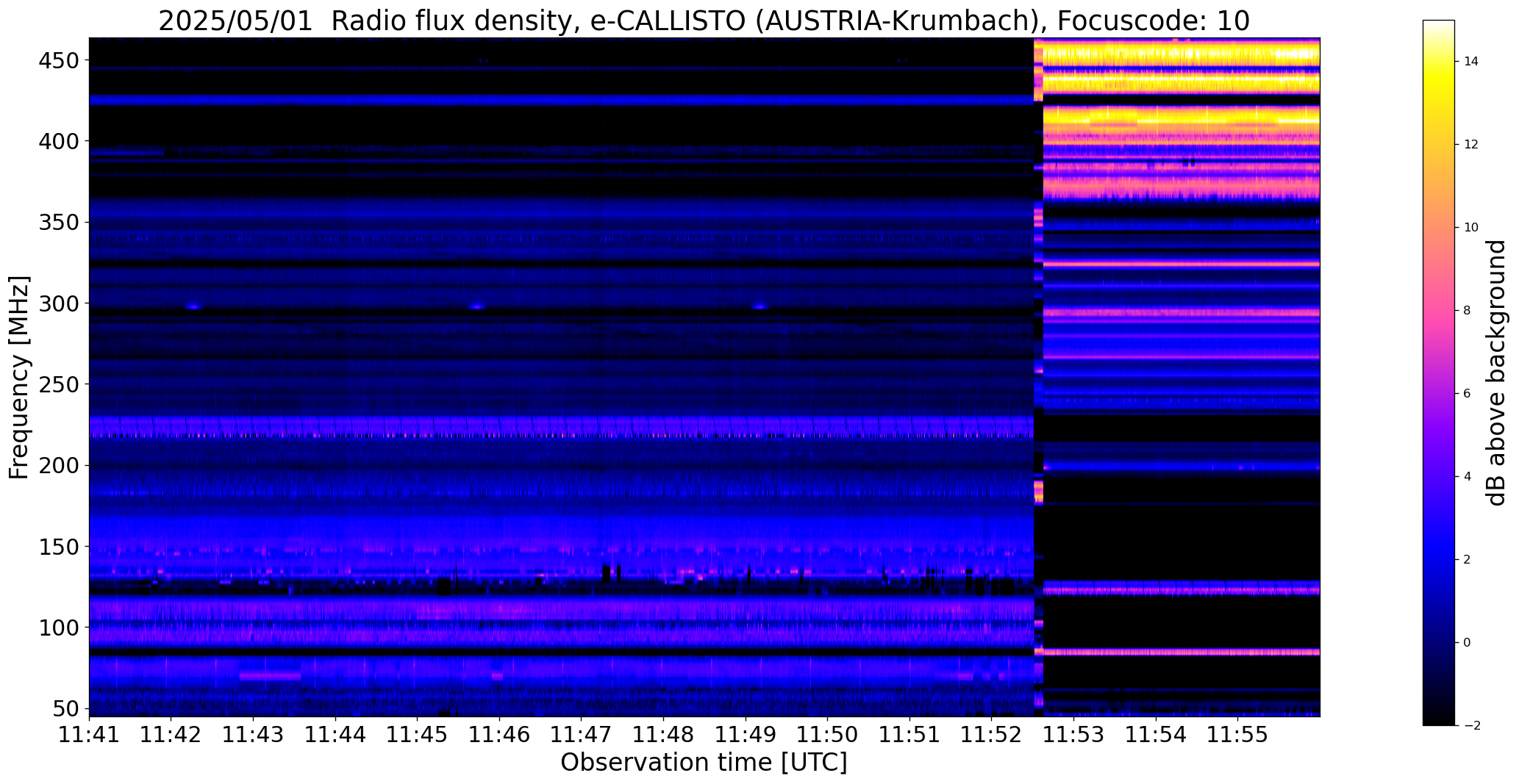The width and height of the screenshot is (1519, 784).
Task: Click the 11:54 time tick label
Action: point(1155,734)
